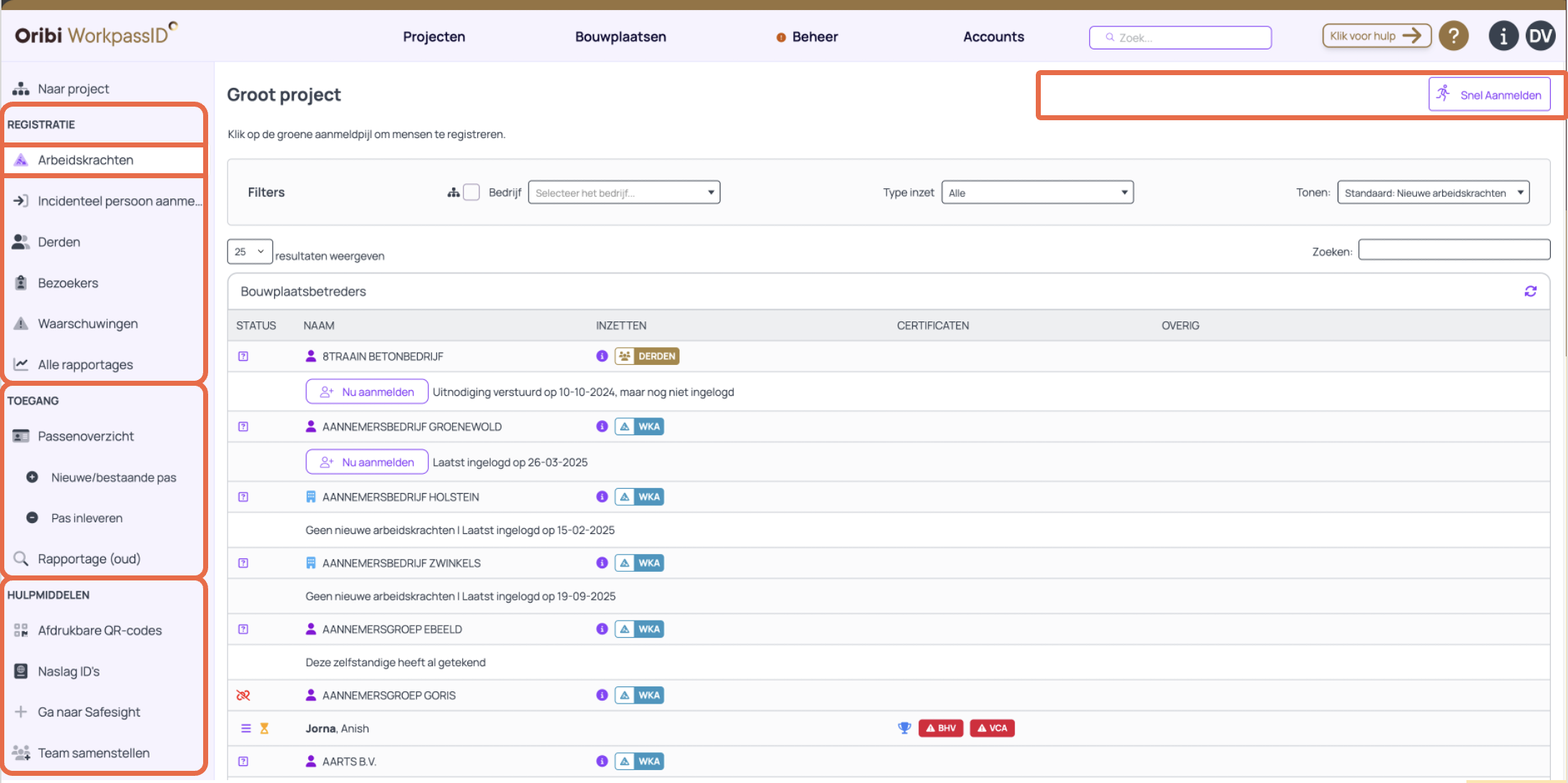
Task: Click status icon of AANNEMERSBEDRIJF HOLSTEIN row
Action: pyautogui.click(x=243, y=497)
